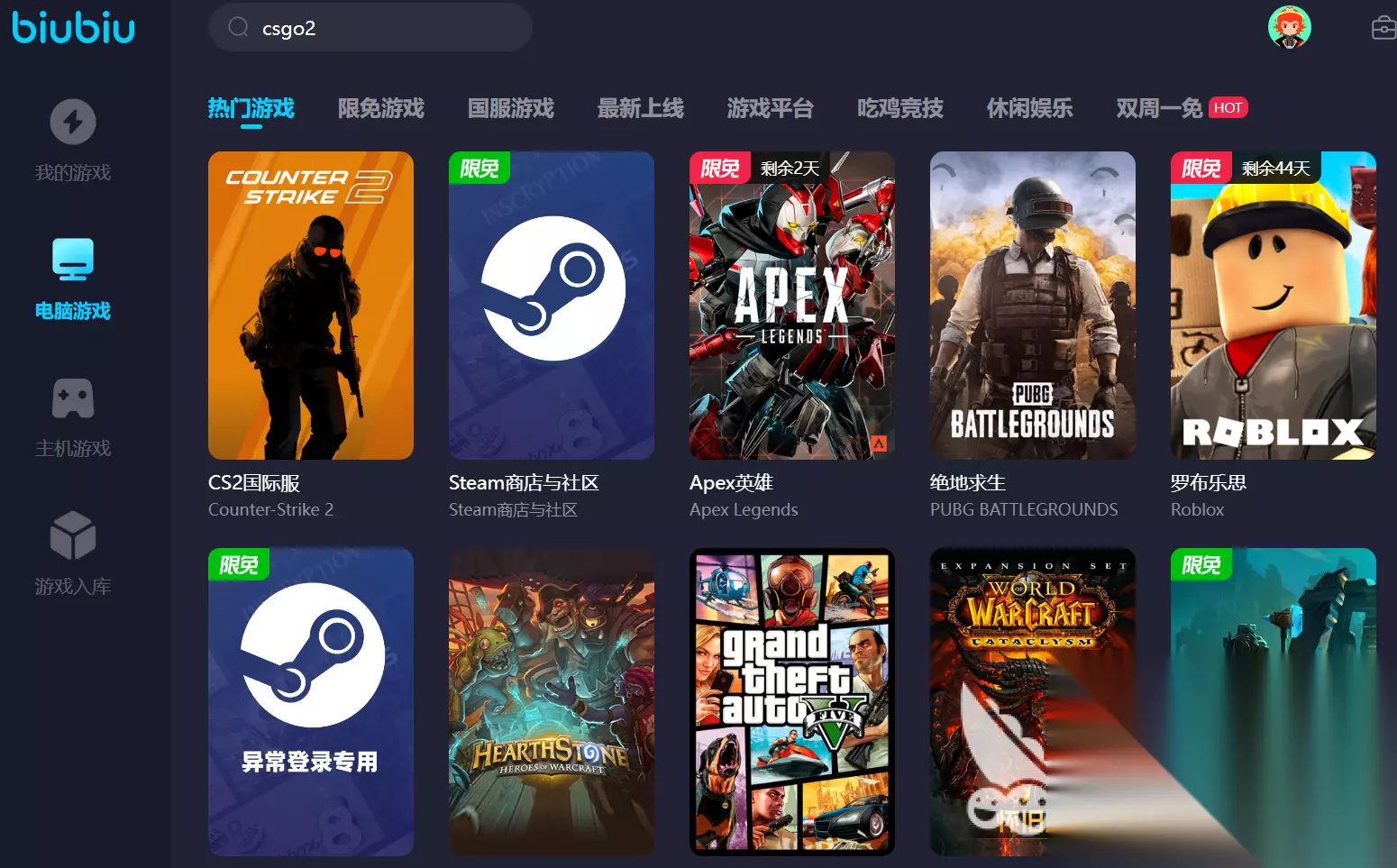Open the user avatar profile

pyautogui.click(x=1289, y=27)
